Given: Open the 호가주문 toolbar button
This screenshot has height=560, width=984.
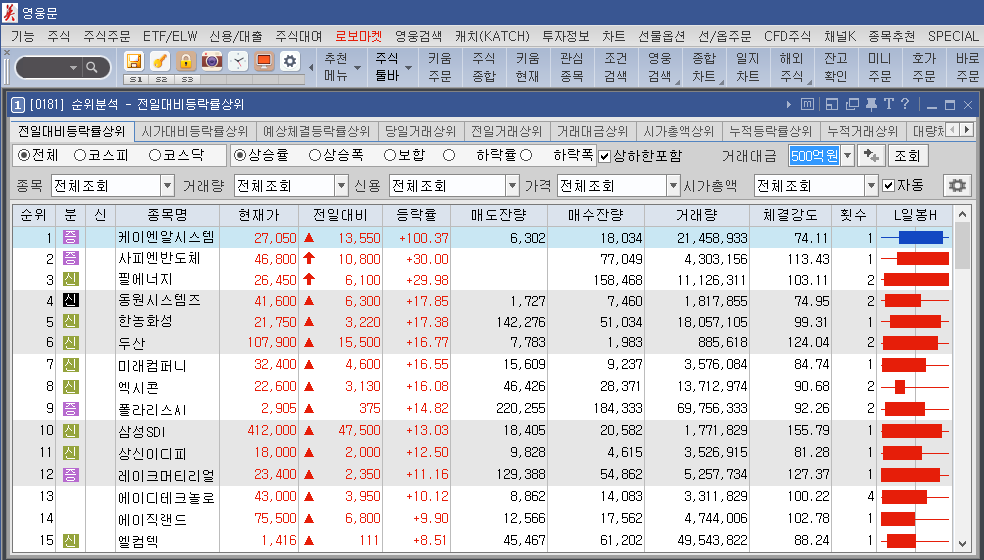Looking at the screenshot, I should pos(923,67).
